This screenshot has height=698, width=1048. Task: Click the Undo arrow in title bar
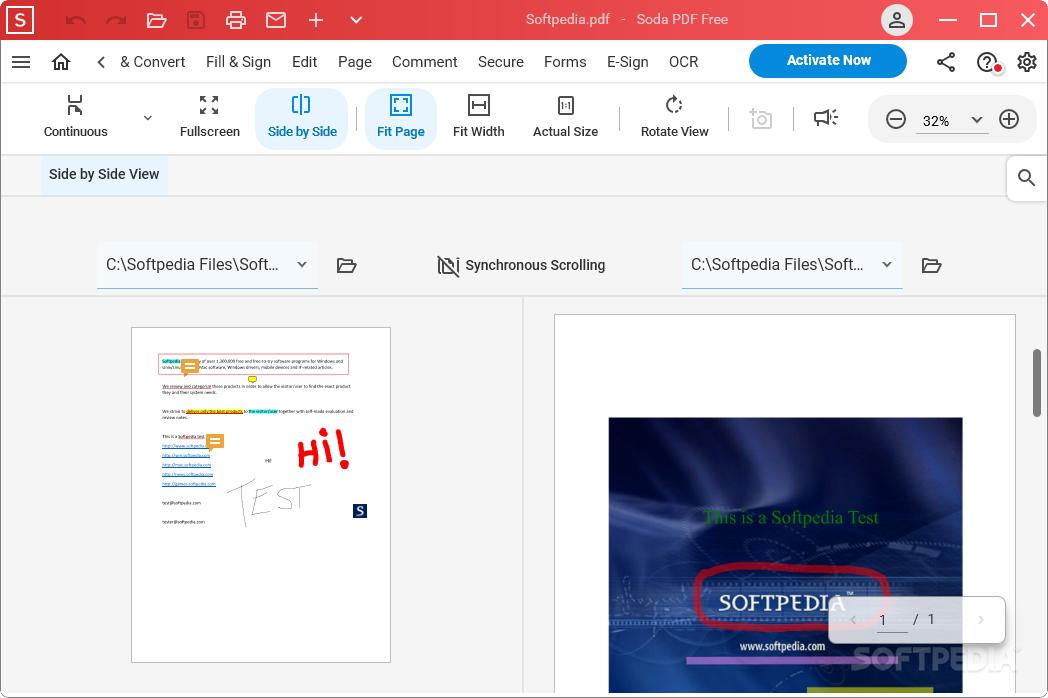pyautogui.click(x=76, y=20)
